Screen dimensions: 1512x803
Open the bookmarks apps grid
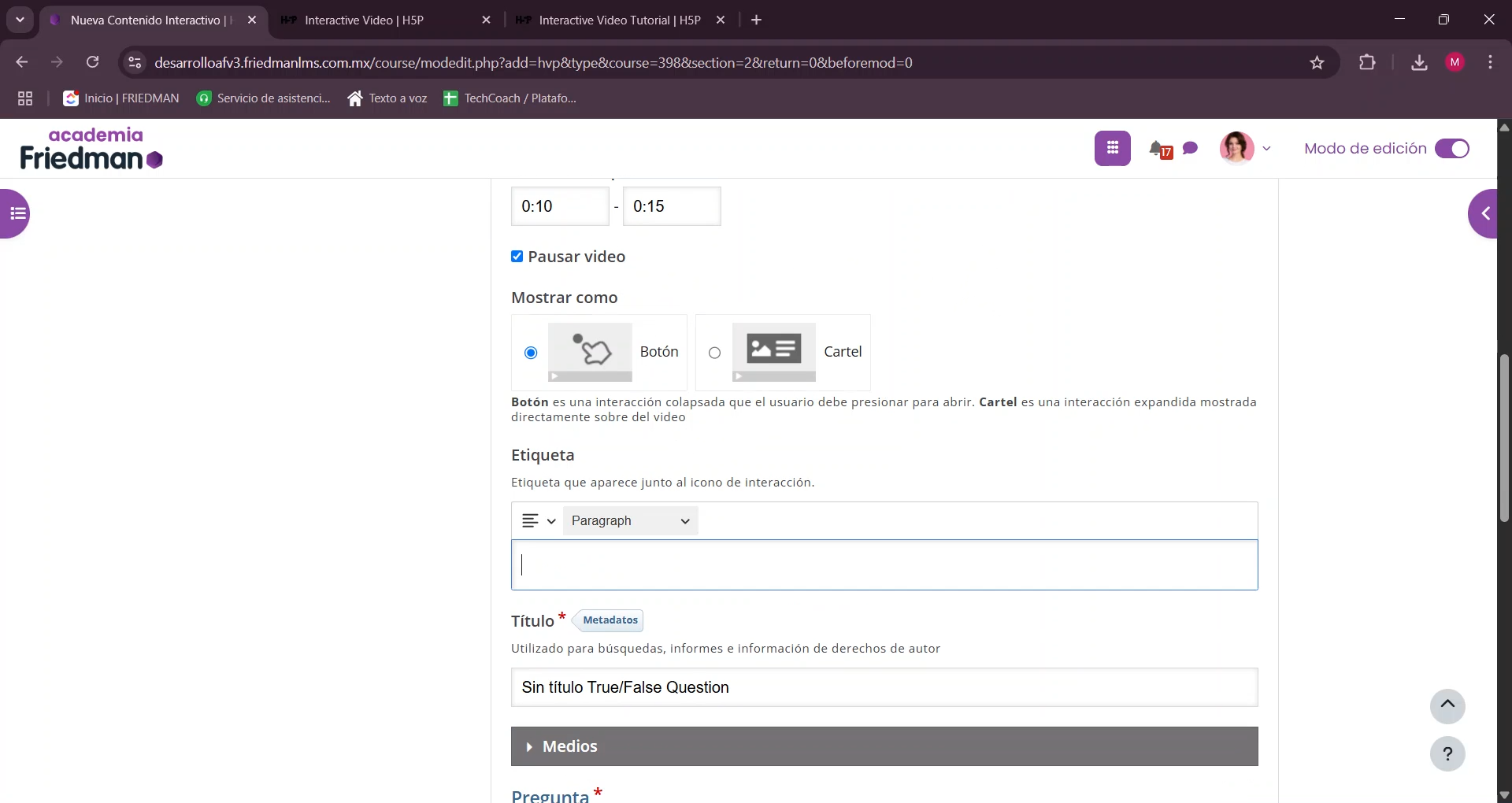coord(25,98)
